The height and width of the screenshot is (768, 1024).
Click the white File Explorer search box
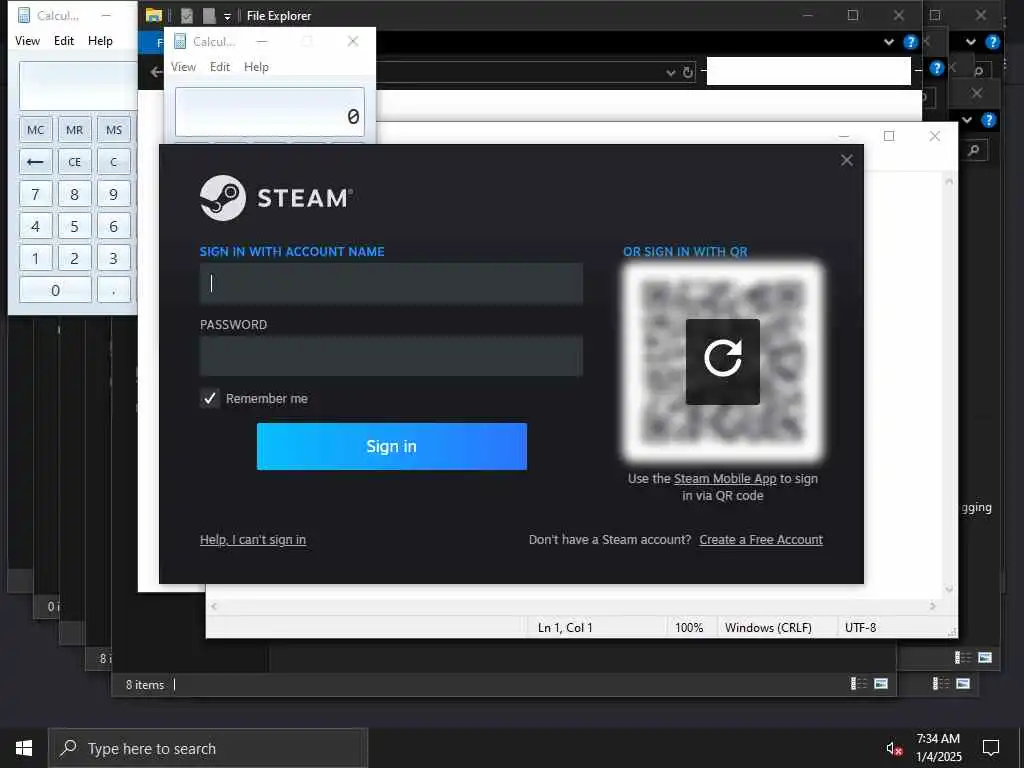click(x=808, y=71)
